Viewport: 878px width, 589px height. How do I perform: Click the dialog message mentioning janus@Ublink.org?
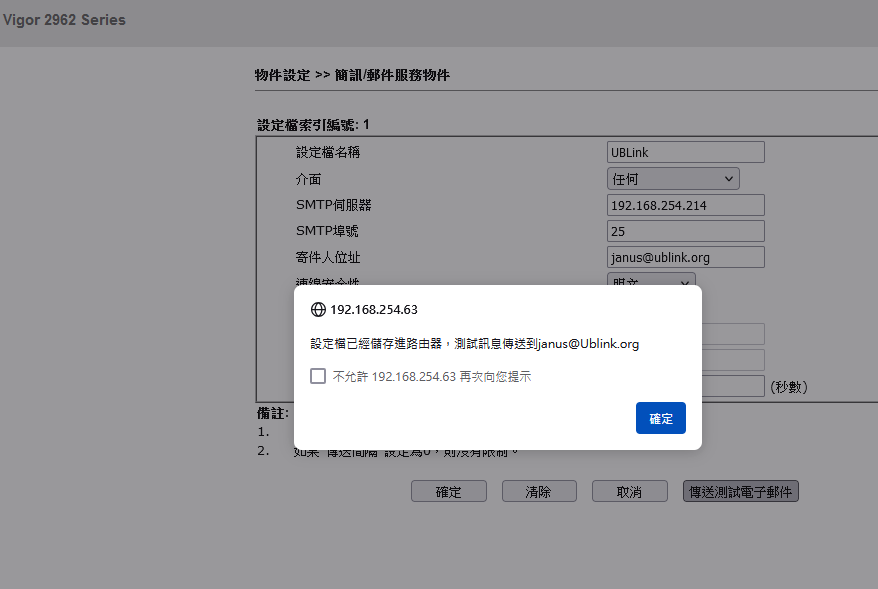click(x=474, y=344)
